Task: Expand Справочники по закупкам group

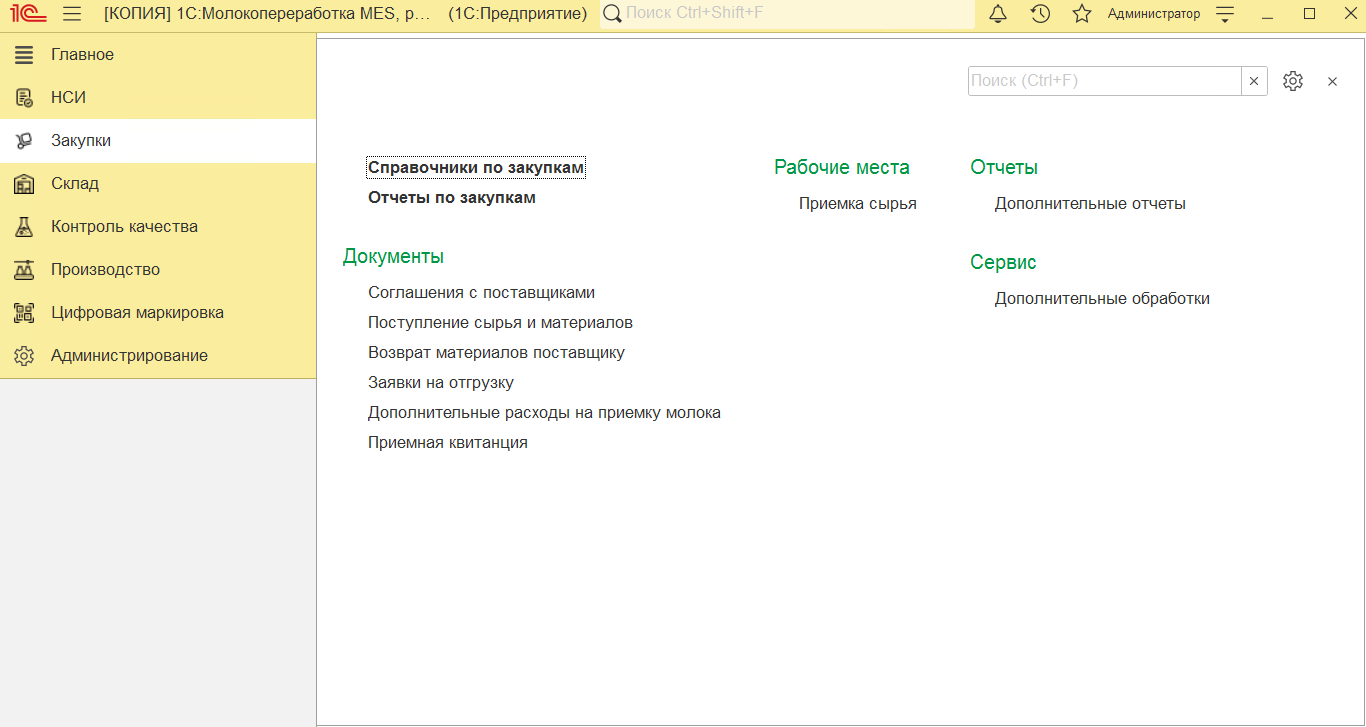Action: [476, 168]
